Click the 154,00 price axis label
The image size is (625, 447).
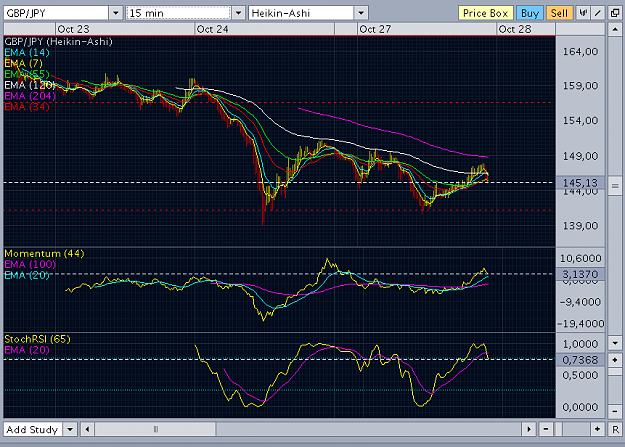tap(580, 120)
